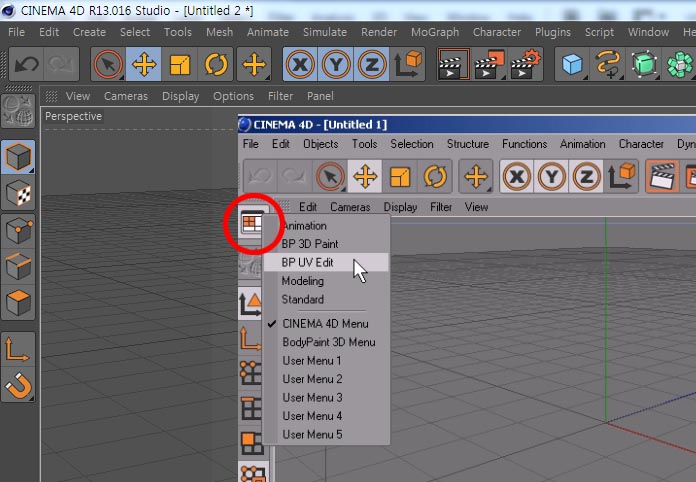Click Render to Picture Viewer icon in R13
696x482 pixels.
[x=490, y=65]
